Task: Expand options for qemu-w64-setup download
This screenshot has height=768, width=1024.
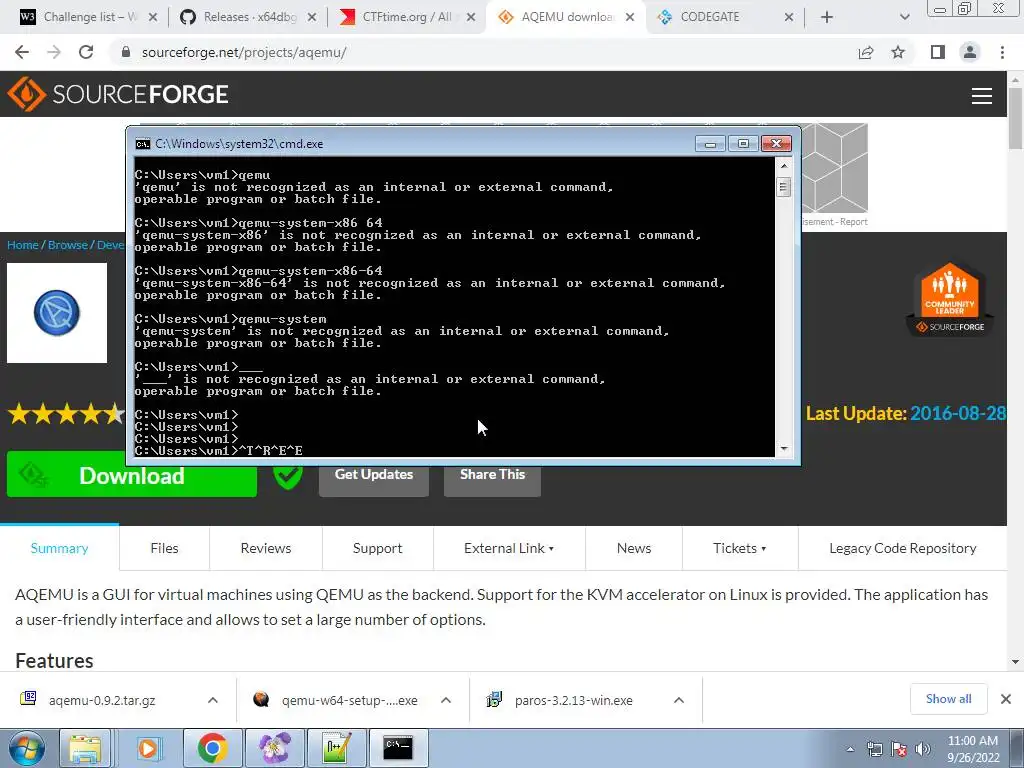Action: [446, 700]
